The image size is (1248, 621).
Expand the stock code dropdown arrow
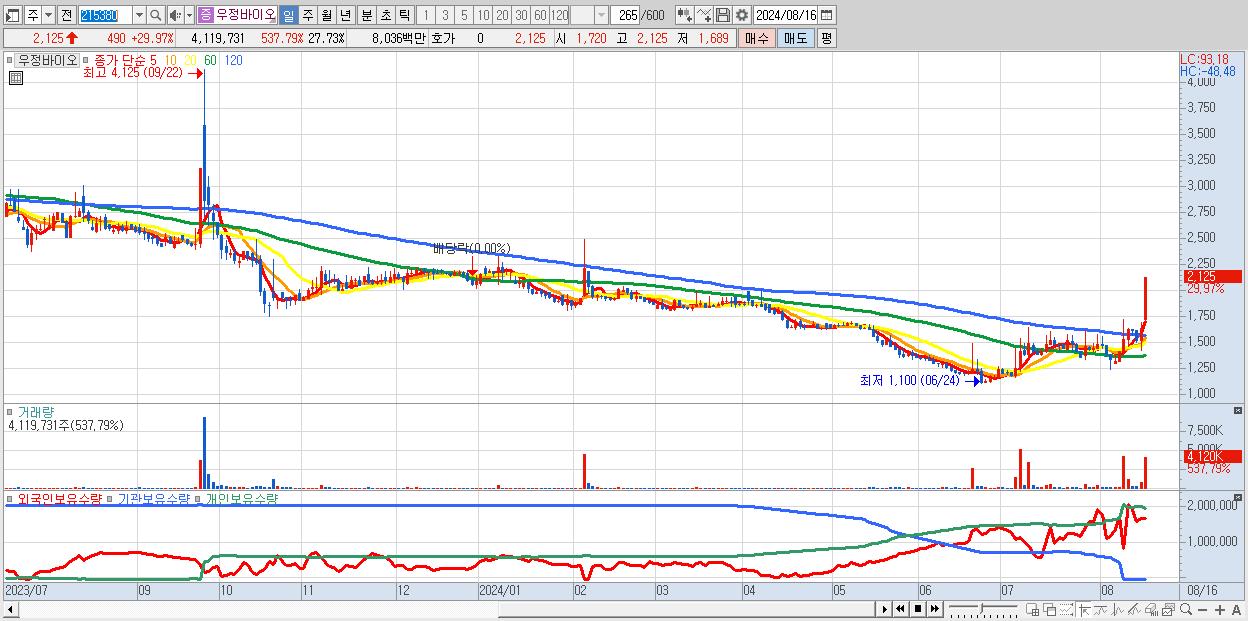click(x=139, y=15)
